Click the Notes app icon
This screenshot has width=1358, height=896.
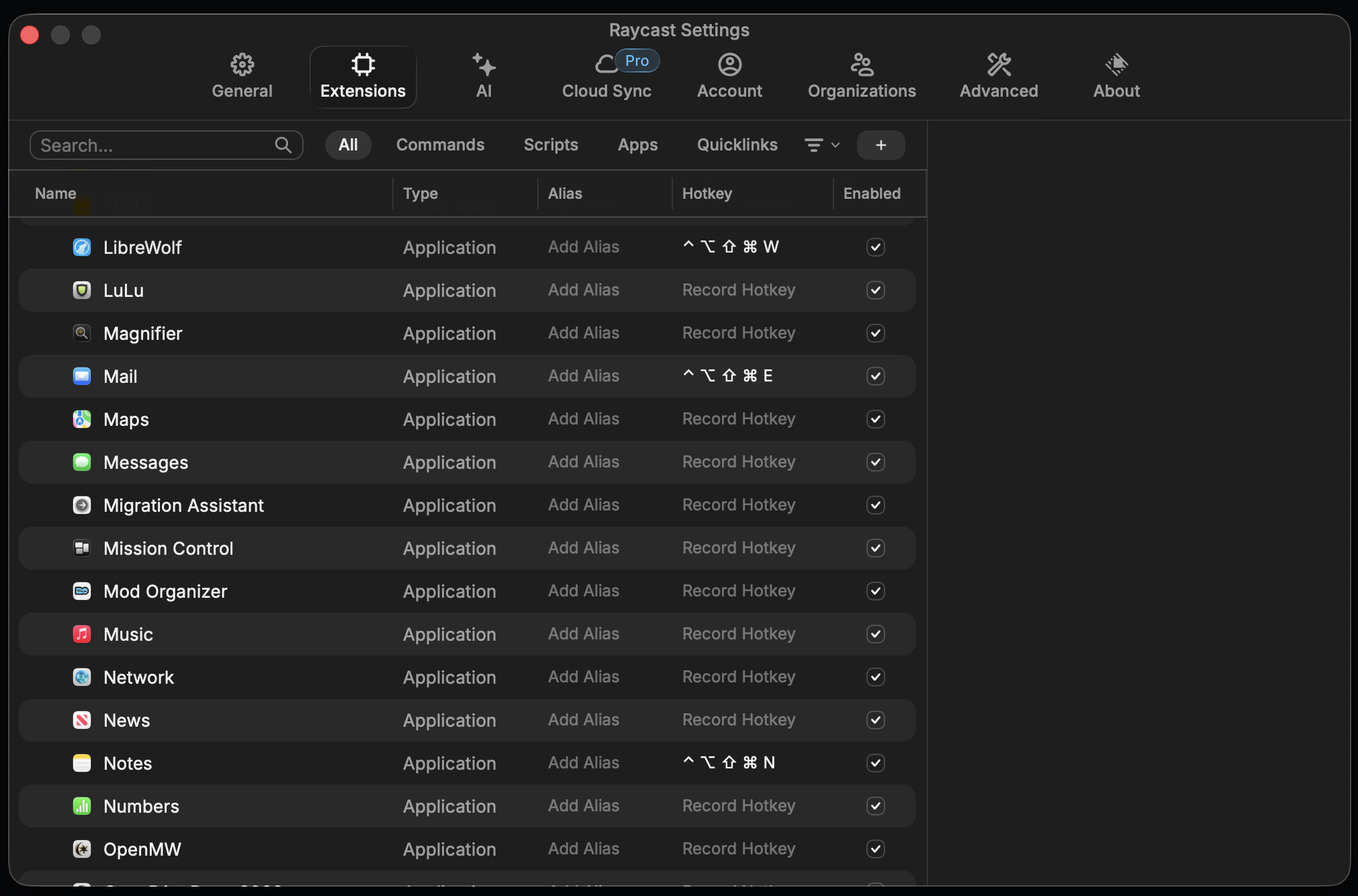click(82, 763)
